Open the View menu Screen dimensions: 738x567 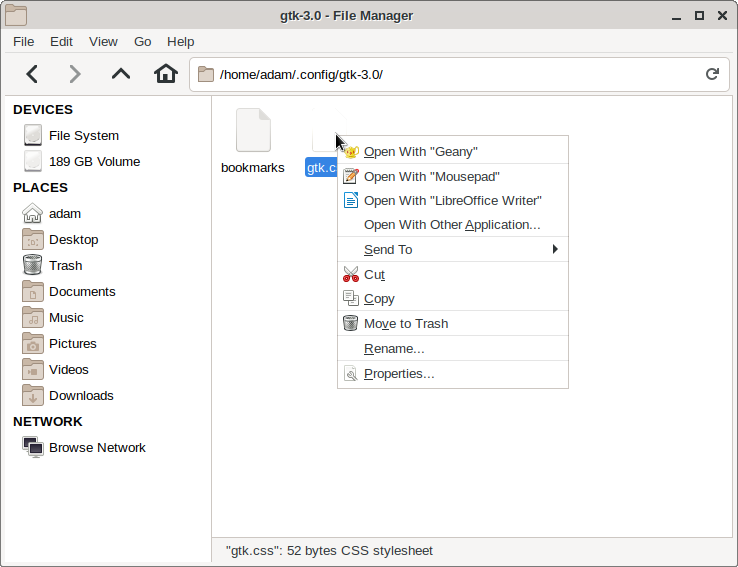click(103, 41)
